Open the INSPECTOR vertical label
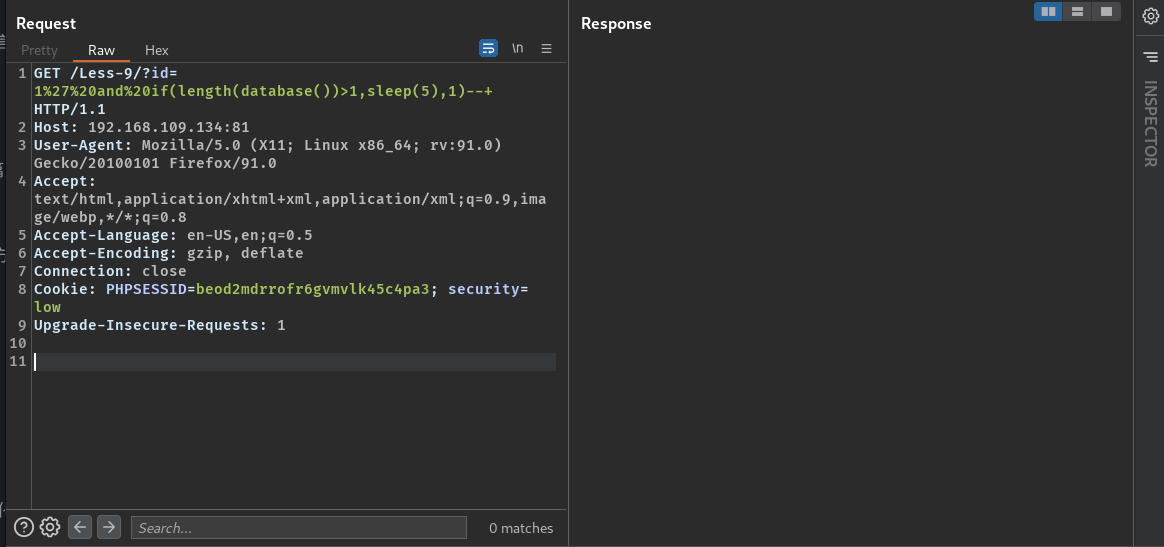1164x547 pixels. click(1149, 124)
